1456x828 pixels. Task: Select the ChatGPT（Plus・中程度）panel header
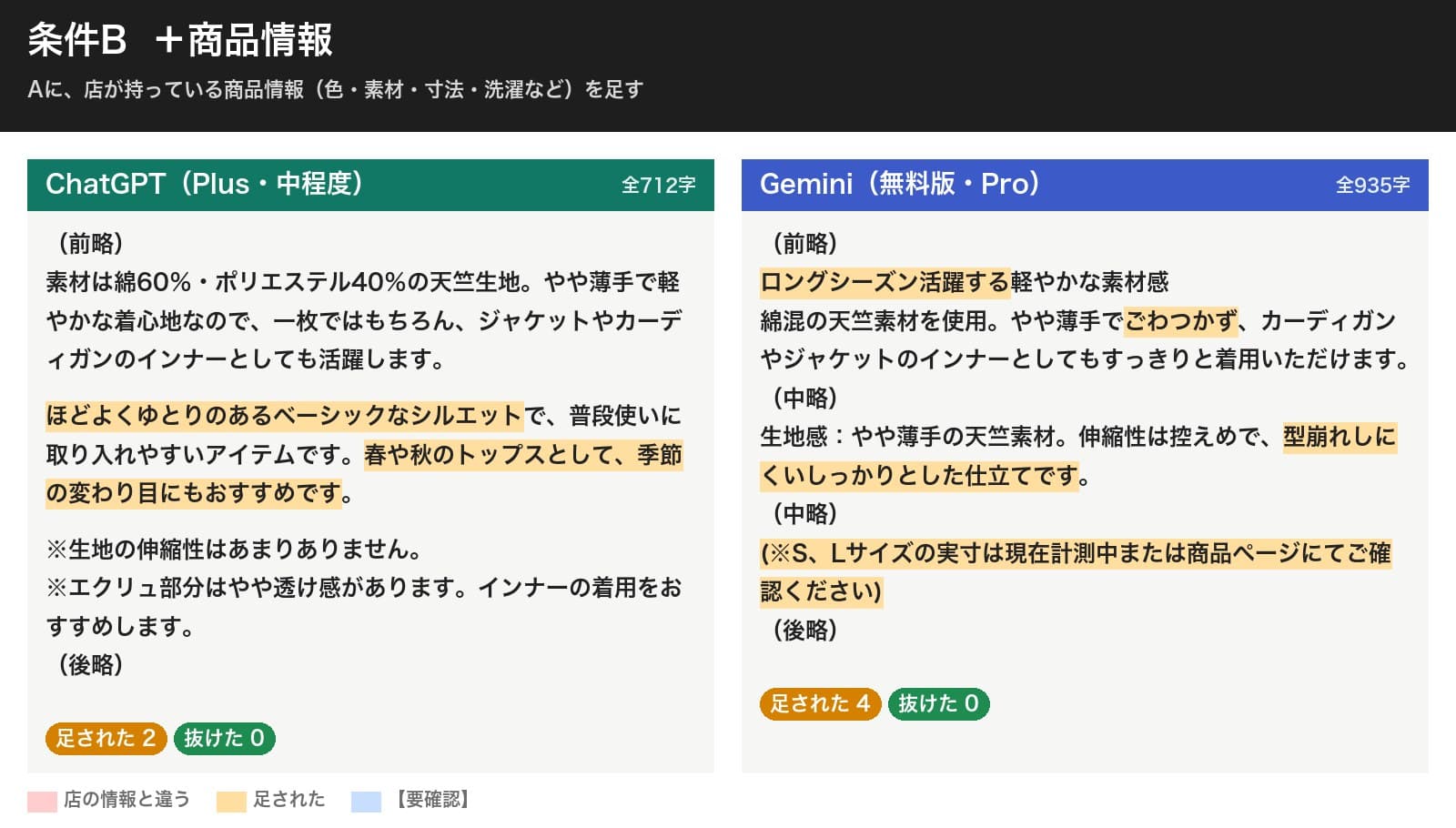pyautogui.click(x=370, y=185)
